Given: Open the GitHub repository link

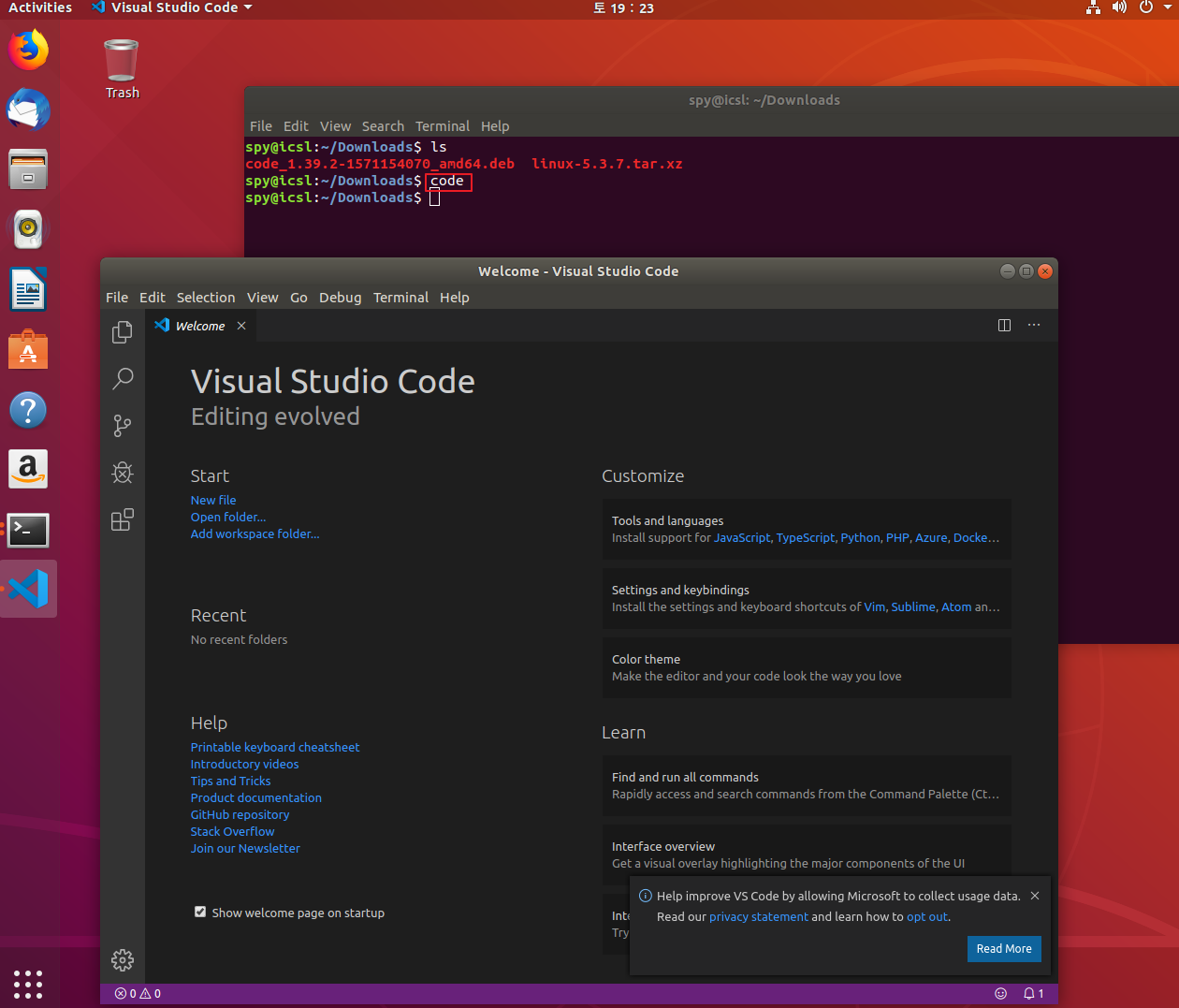Looking at the screenshot, I should [240, 815].
